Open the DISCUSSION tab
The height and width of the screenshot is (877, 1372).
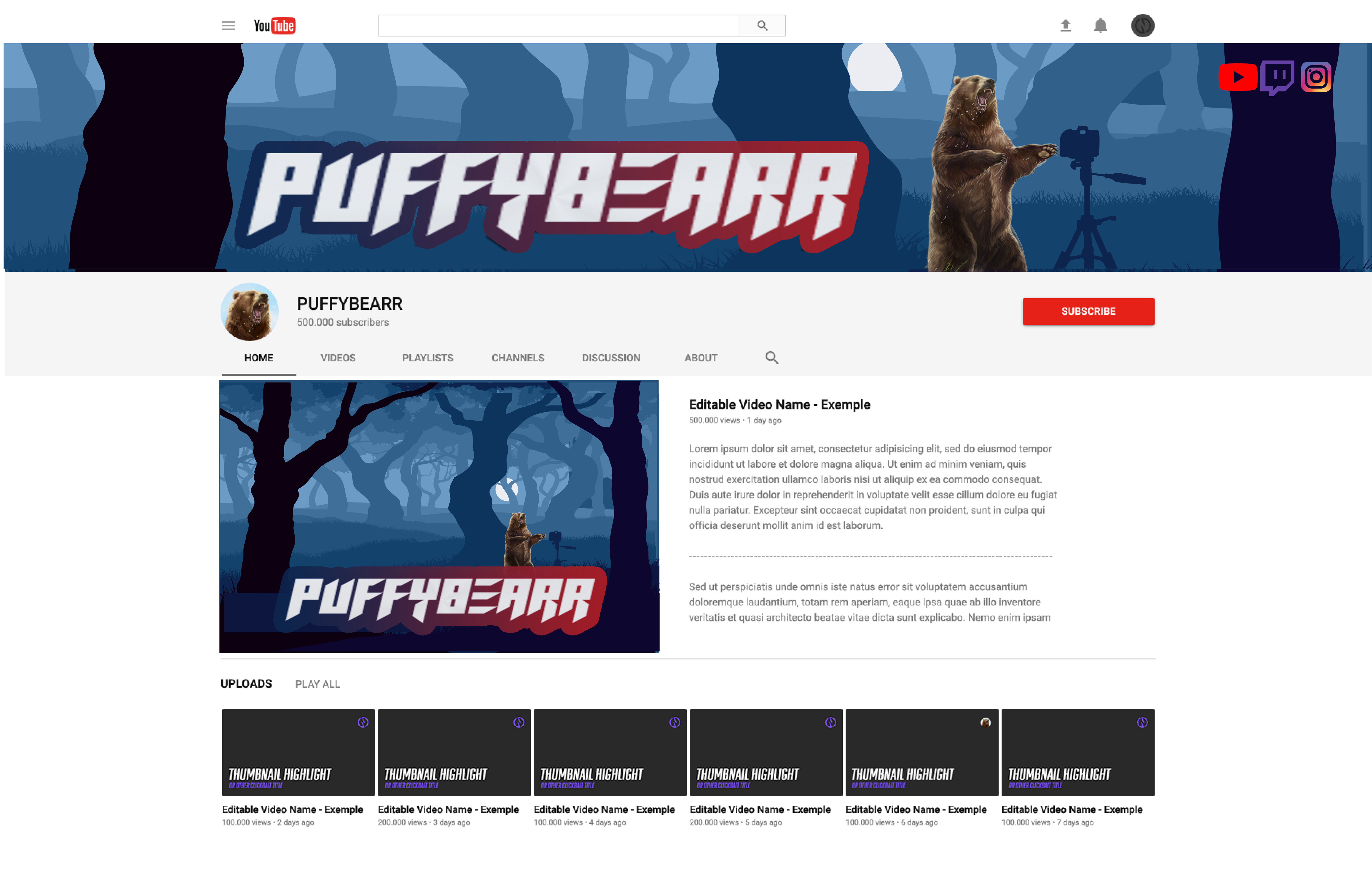click(610, 358)
